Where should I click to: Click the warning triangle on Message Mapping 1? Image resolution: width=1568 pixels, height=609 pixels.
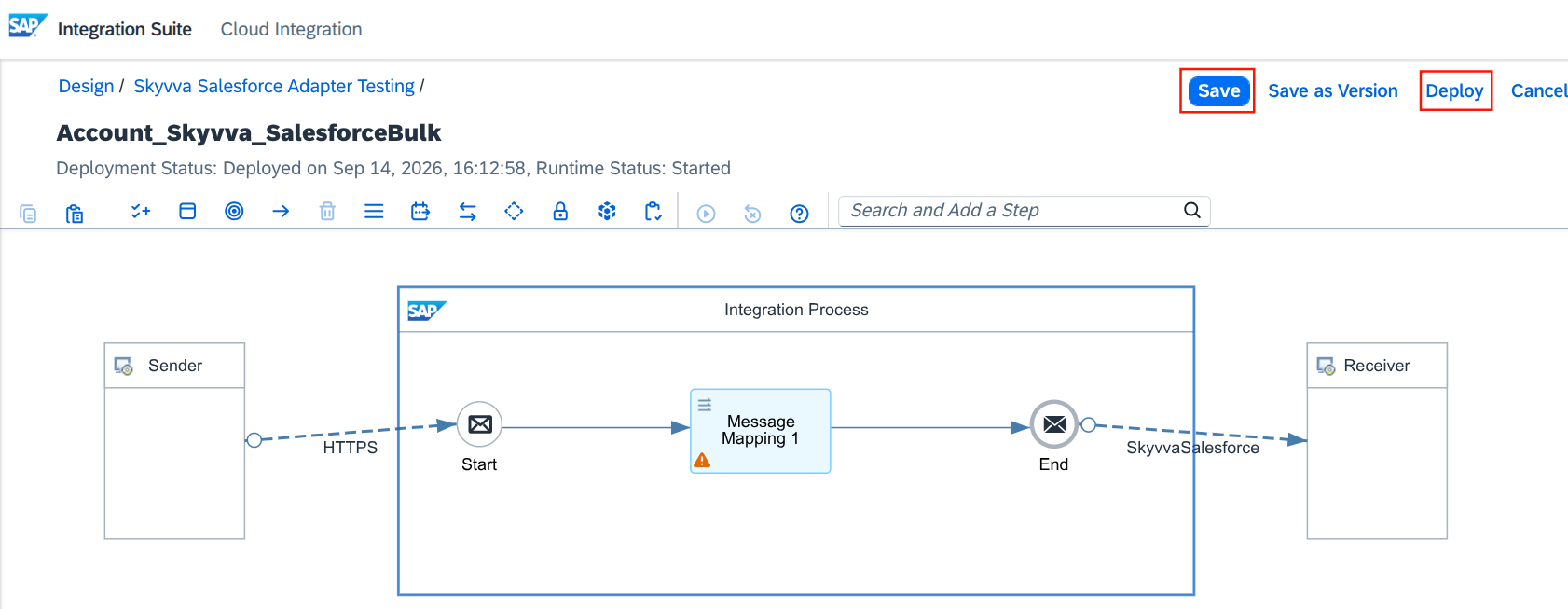click(702, 460)
